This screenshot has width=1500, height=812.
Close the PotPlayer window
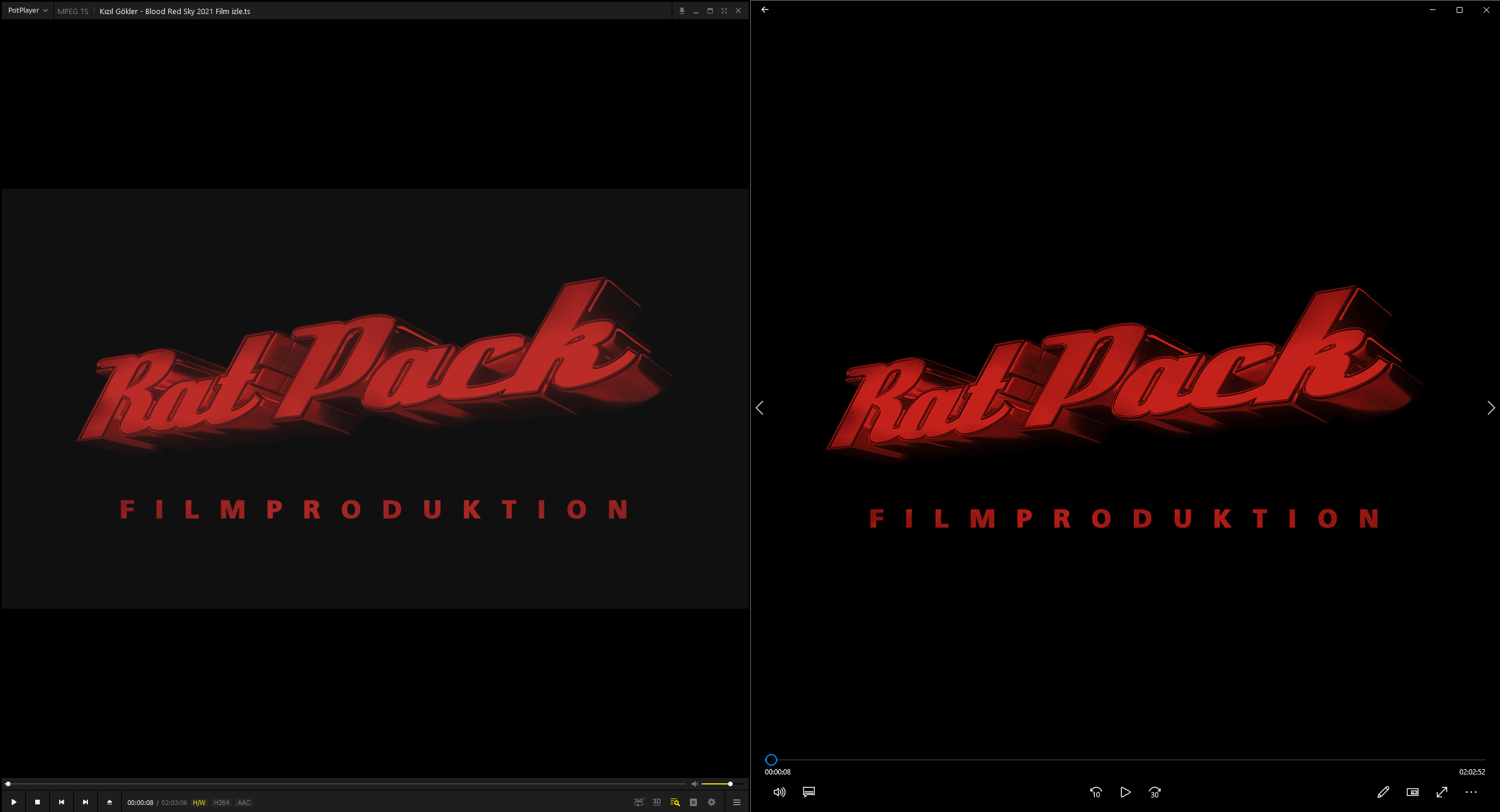coord(738,11)
